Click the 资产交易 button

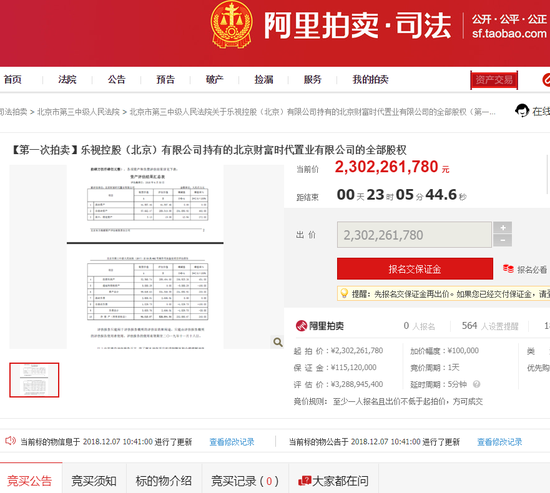click(x=494, y=80)
